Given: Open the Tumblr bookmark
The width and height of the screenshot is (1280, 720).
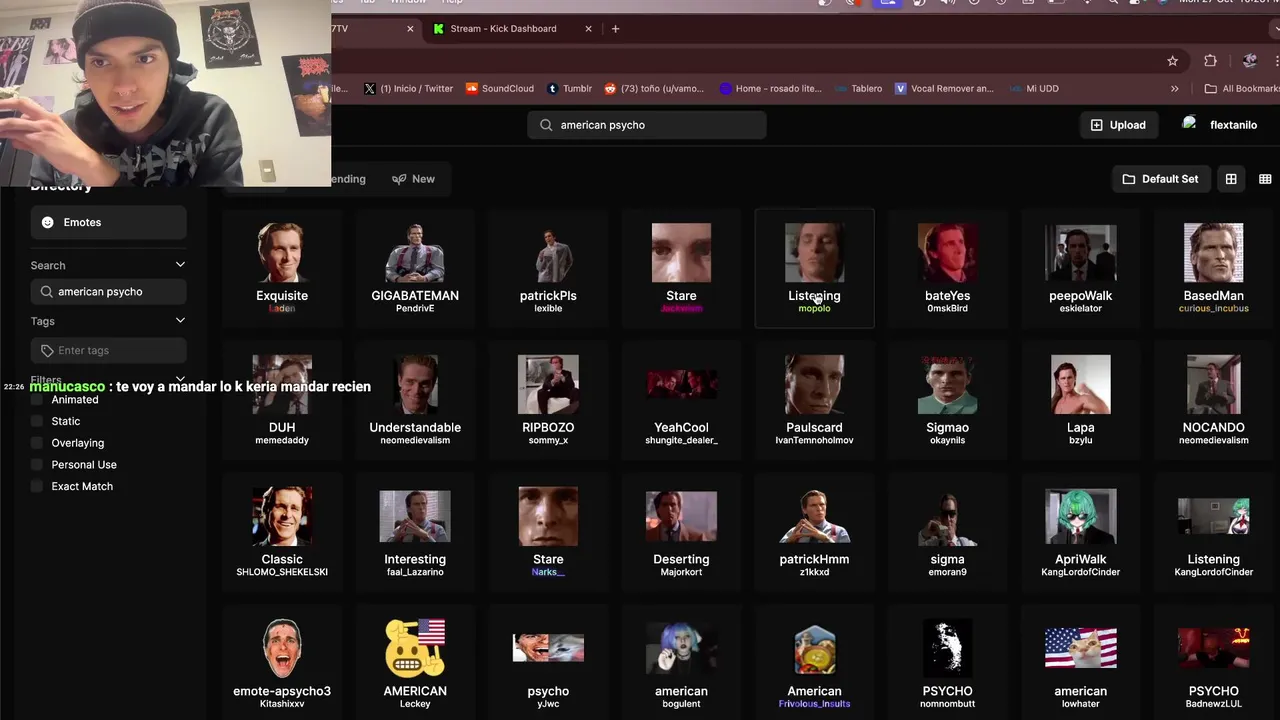Looking at the screenshot, I should 569,89.
